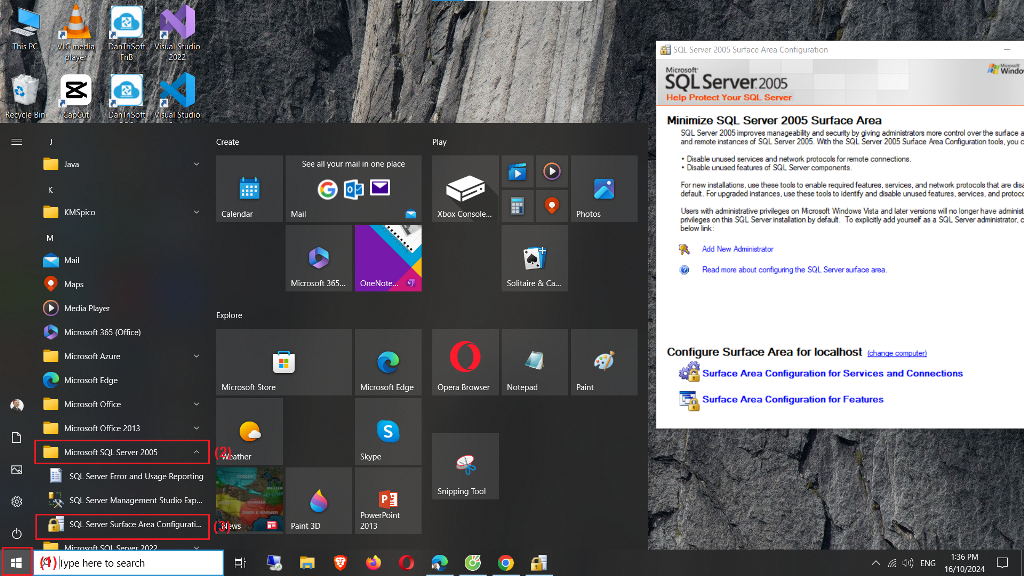Image resolution: width=1024 pixels, height=576 pixels.
Task: Open Surface Area Configuration for Services and Connections
Action: (x=832, y=374)
